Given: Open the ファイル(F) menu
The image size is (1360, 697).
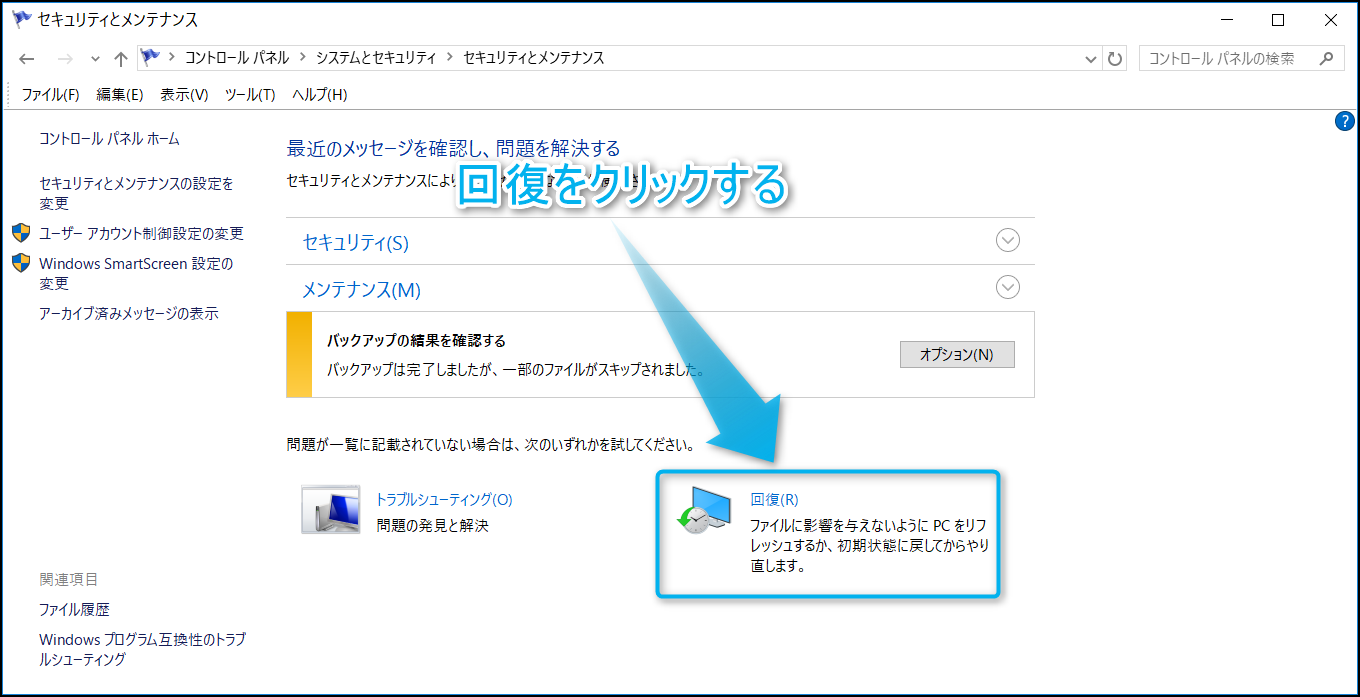Looking at the screenshot, I should (50, 95).
